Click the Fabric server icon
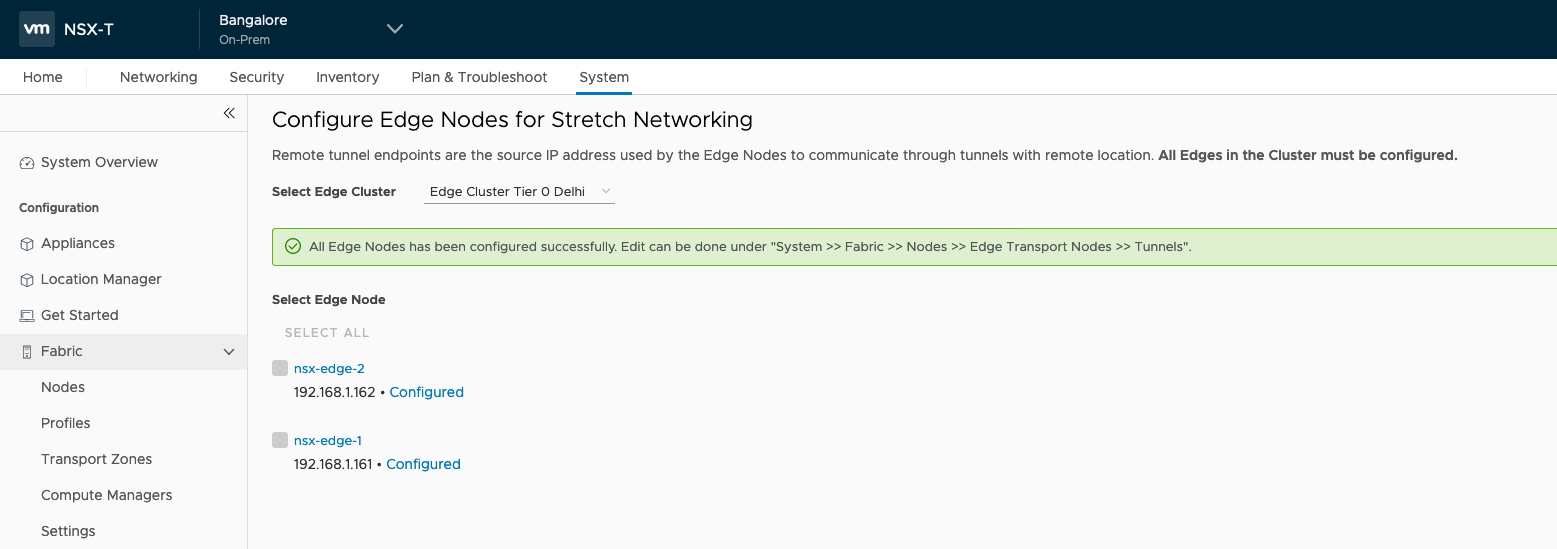 [27, 352]
